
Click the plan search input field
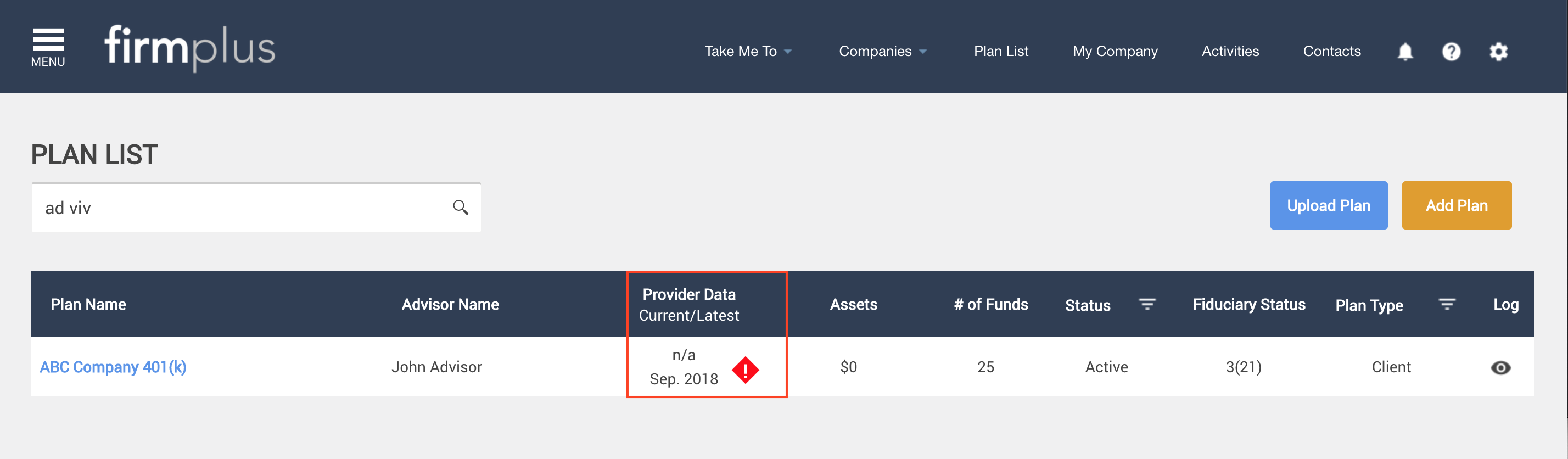[x=256, y=208]
